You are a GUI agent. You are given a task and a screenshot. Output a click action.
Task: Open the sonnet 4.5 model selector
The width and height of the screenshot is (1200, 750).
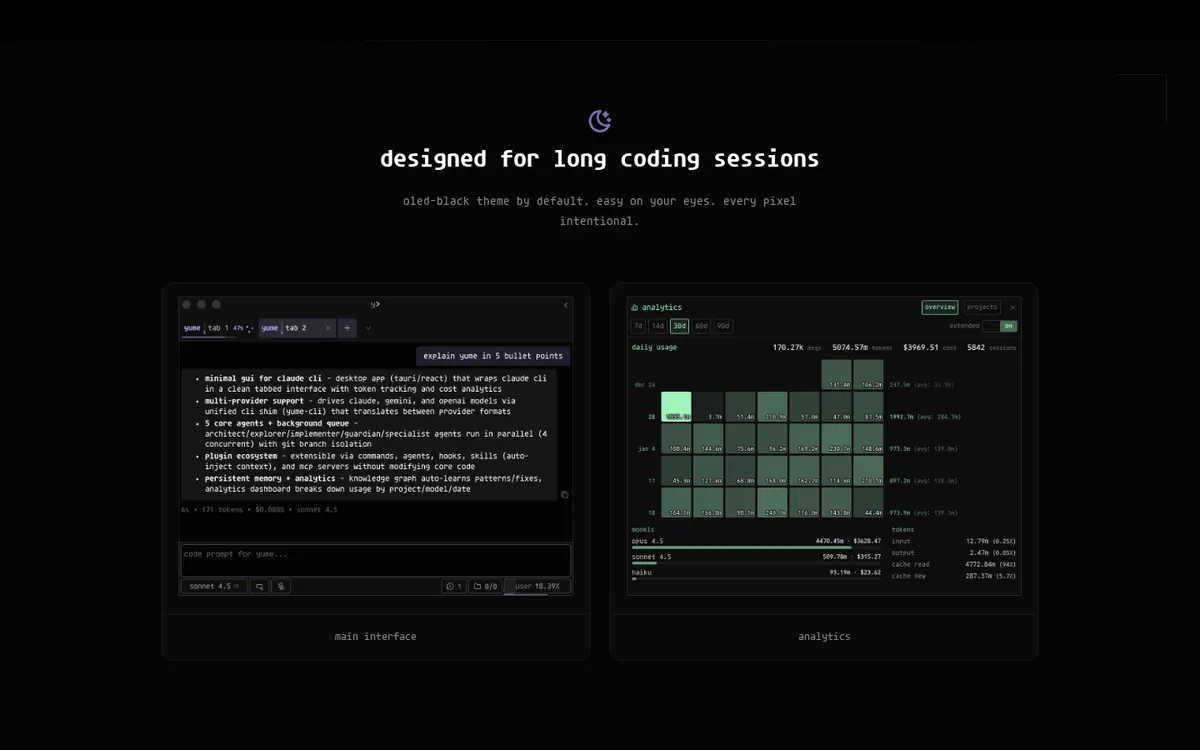click(215, 586)
